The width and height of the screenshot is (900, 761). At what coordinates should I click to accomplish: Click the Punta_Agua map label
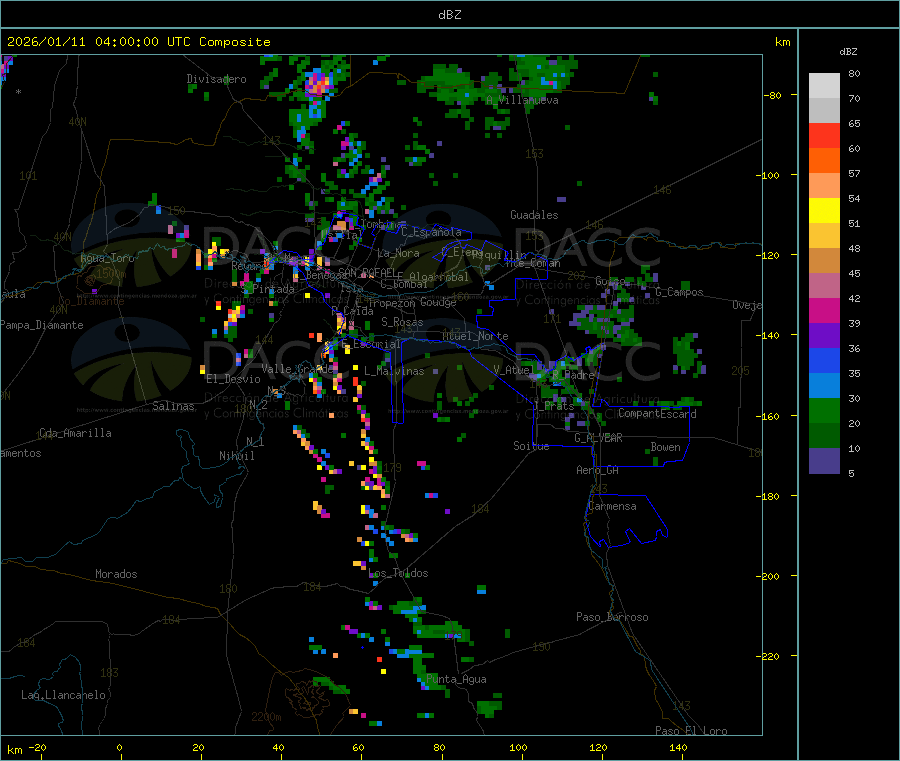(x=456, y=679)
